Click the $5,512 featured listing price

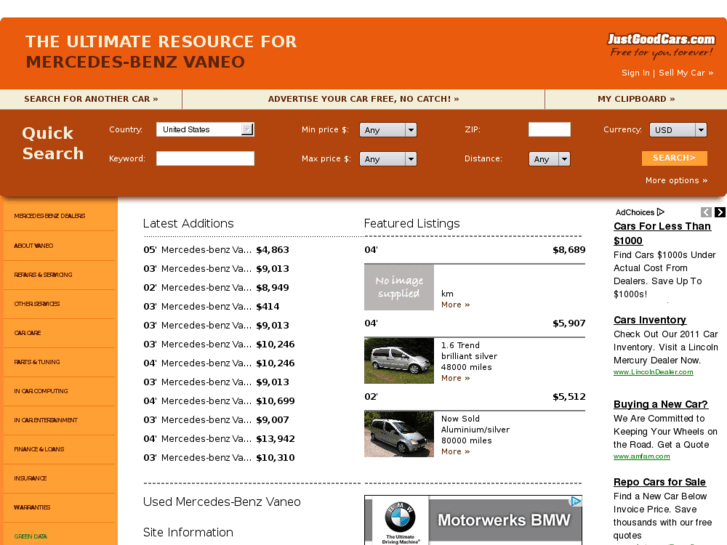569,397
